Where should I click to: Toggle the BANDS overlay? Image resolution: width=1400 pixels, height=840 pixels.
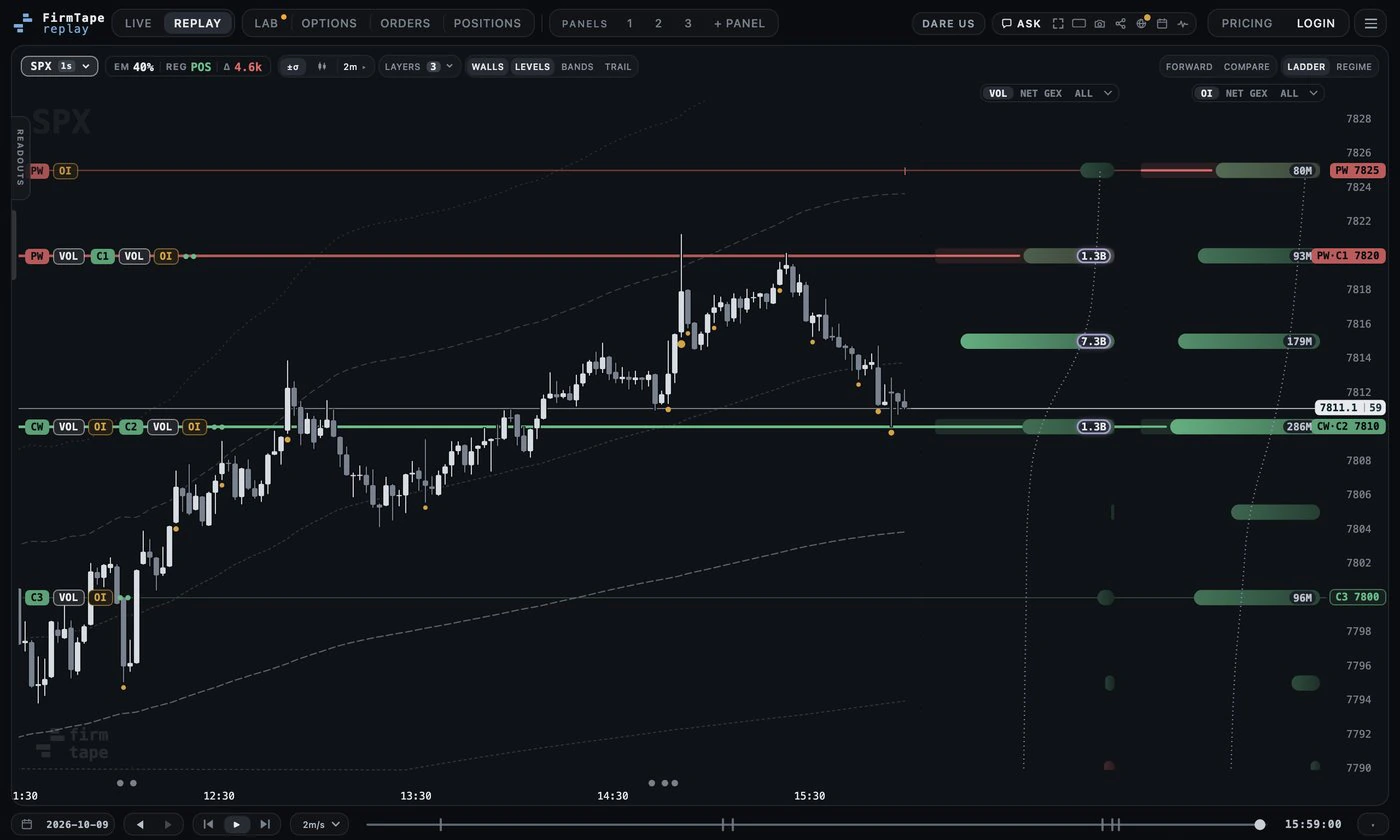tap(577, 66)
